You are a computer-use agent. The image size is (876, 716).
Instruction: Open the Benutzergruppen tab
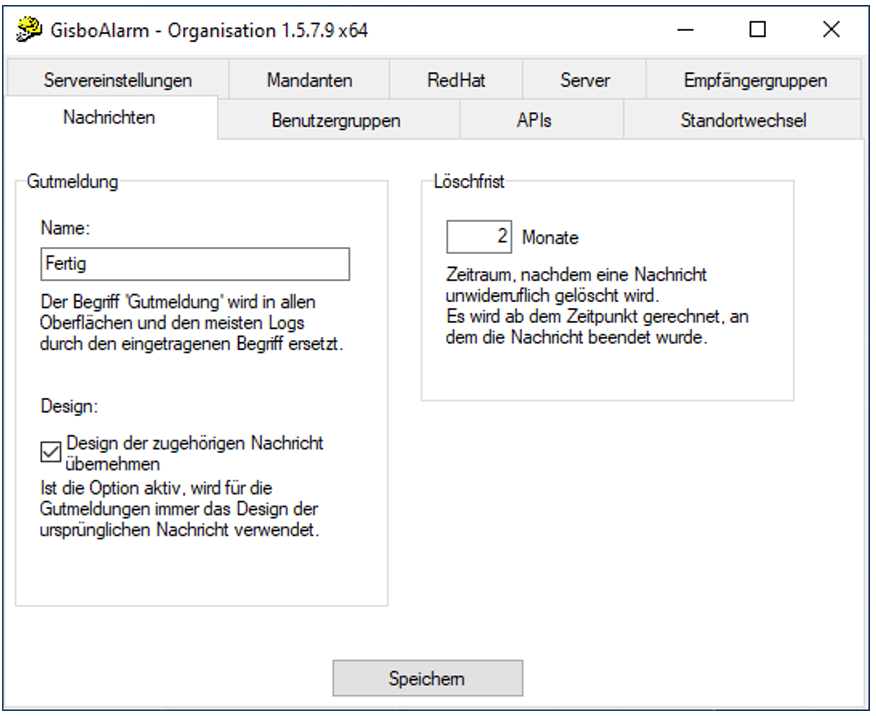(x=339, y=120)
